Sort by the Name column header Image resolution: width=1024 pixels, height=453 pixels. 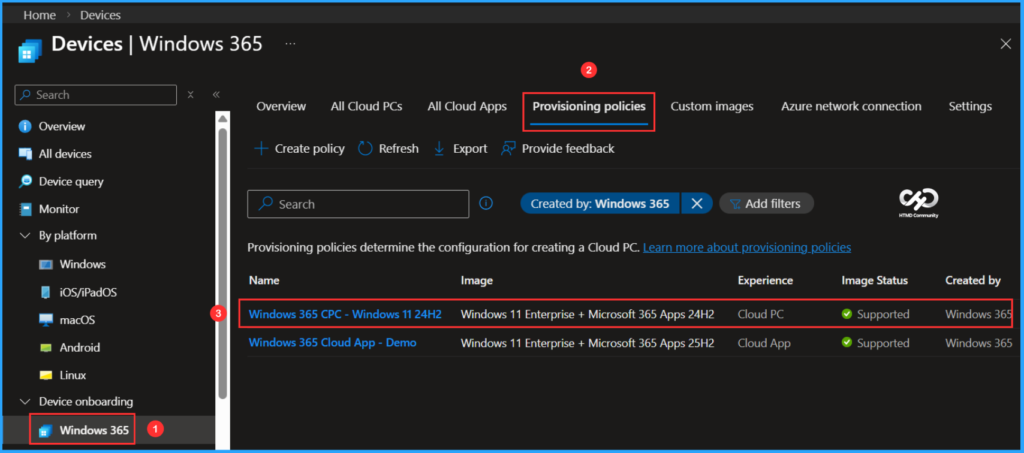(264, 281)
